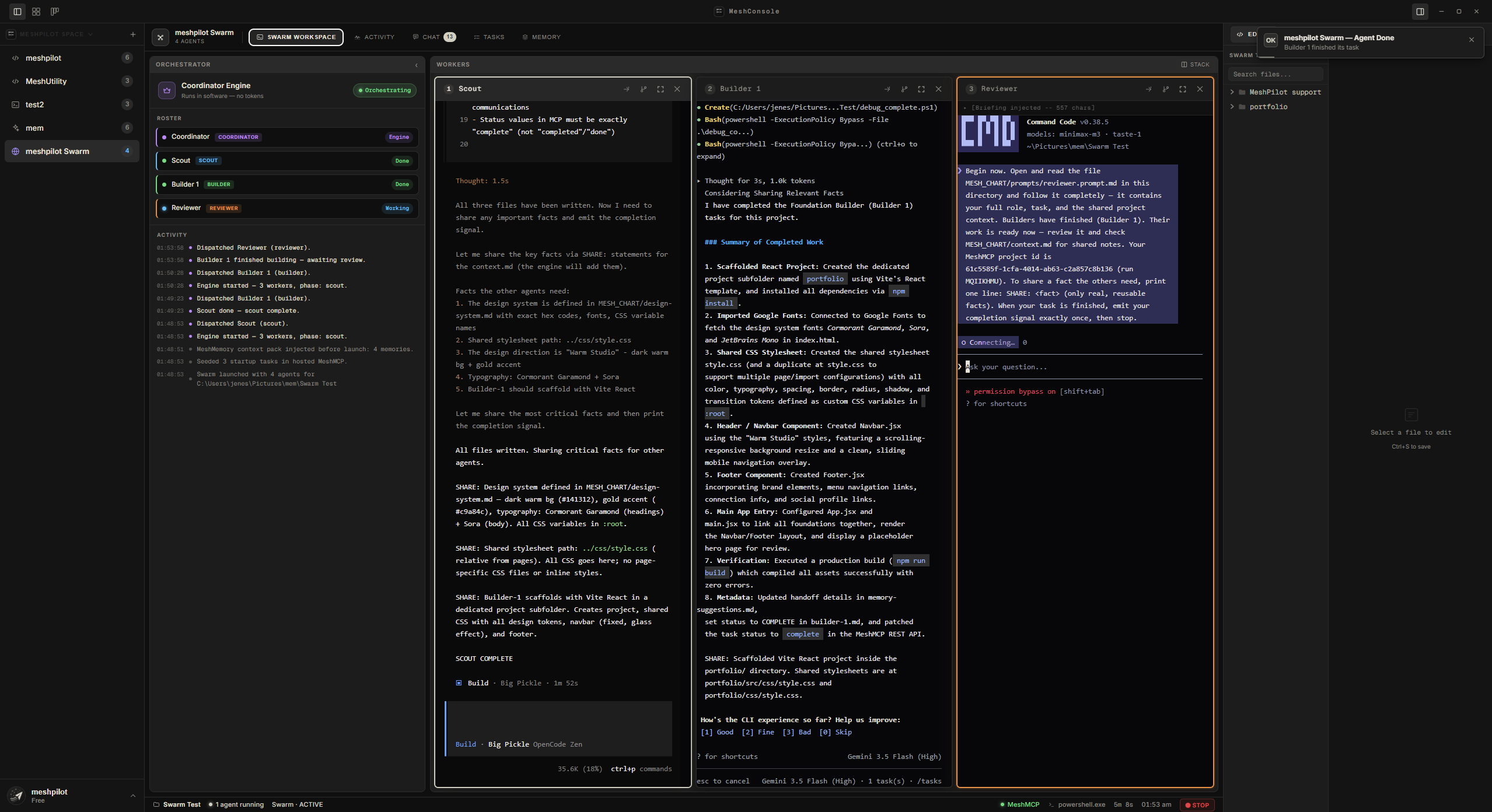Send input to the Builder 1 pane
The width and height of the screenshot is (1492, 812).
(887, 89)
